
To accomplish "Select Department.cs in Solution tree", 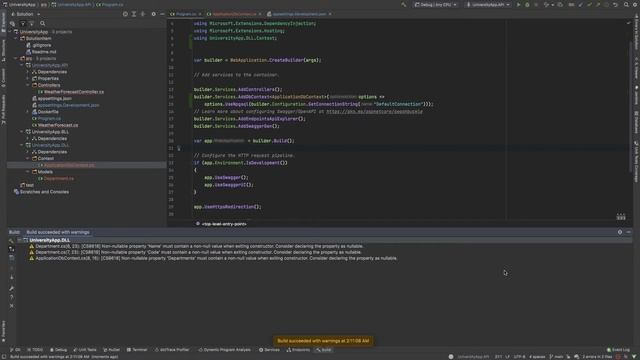I will 56,178.
